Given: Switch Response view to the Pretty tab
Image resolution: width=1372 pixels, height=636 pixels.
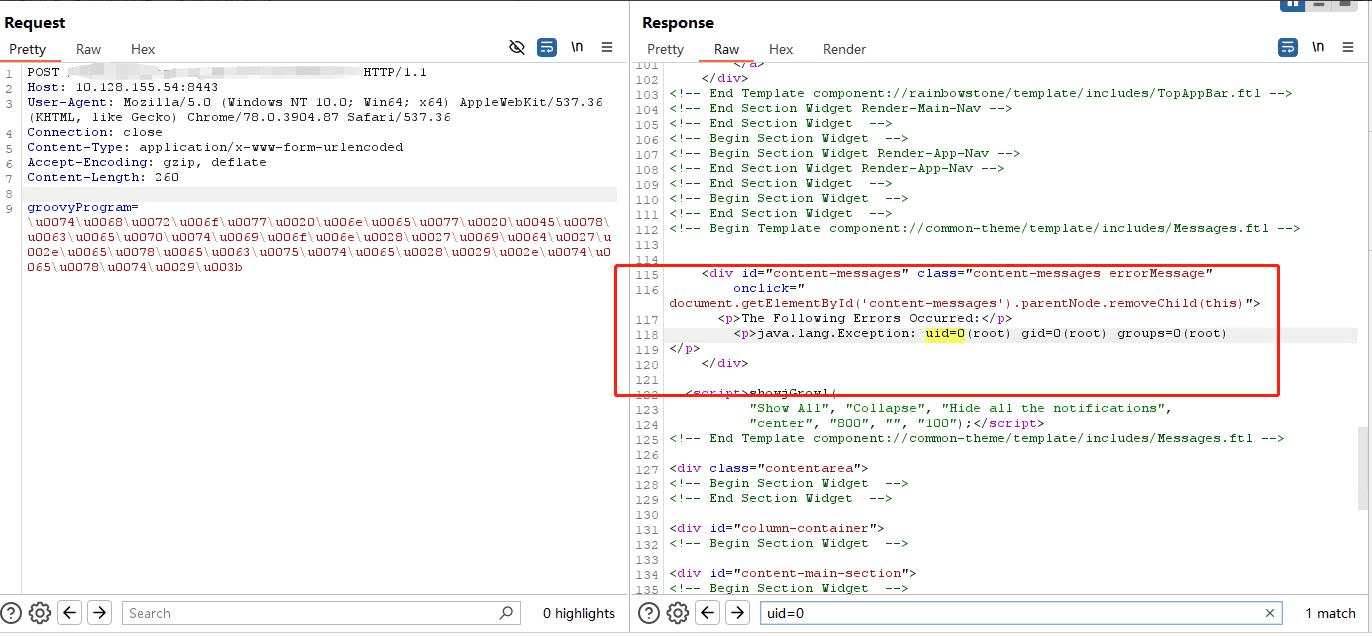Looking at the screenshot, I should tap(665, 49).
